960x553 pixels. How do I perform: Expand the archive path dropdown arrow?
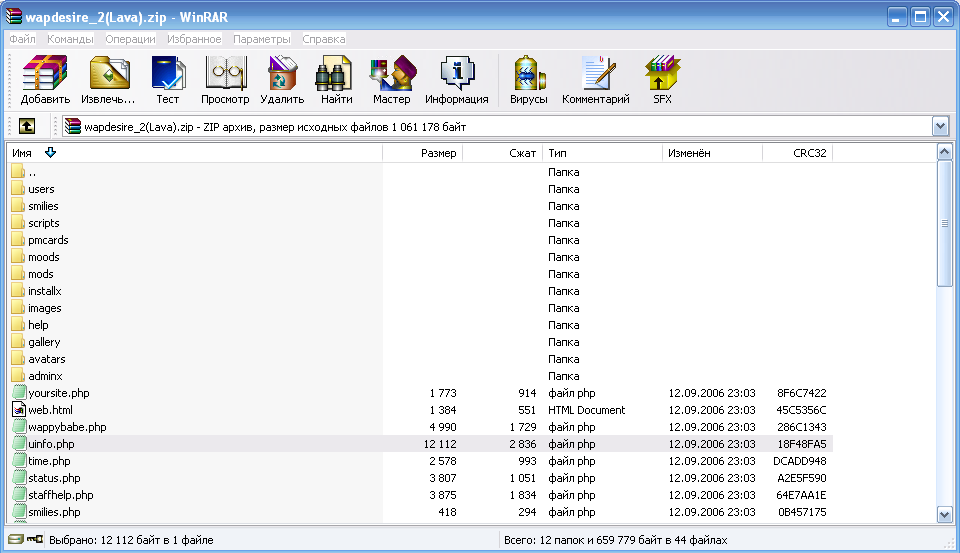pos(940,127)
